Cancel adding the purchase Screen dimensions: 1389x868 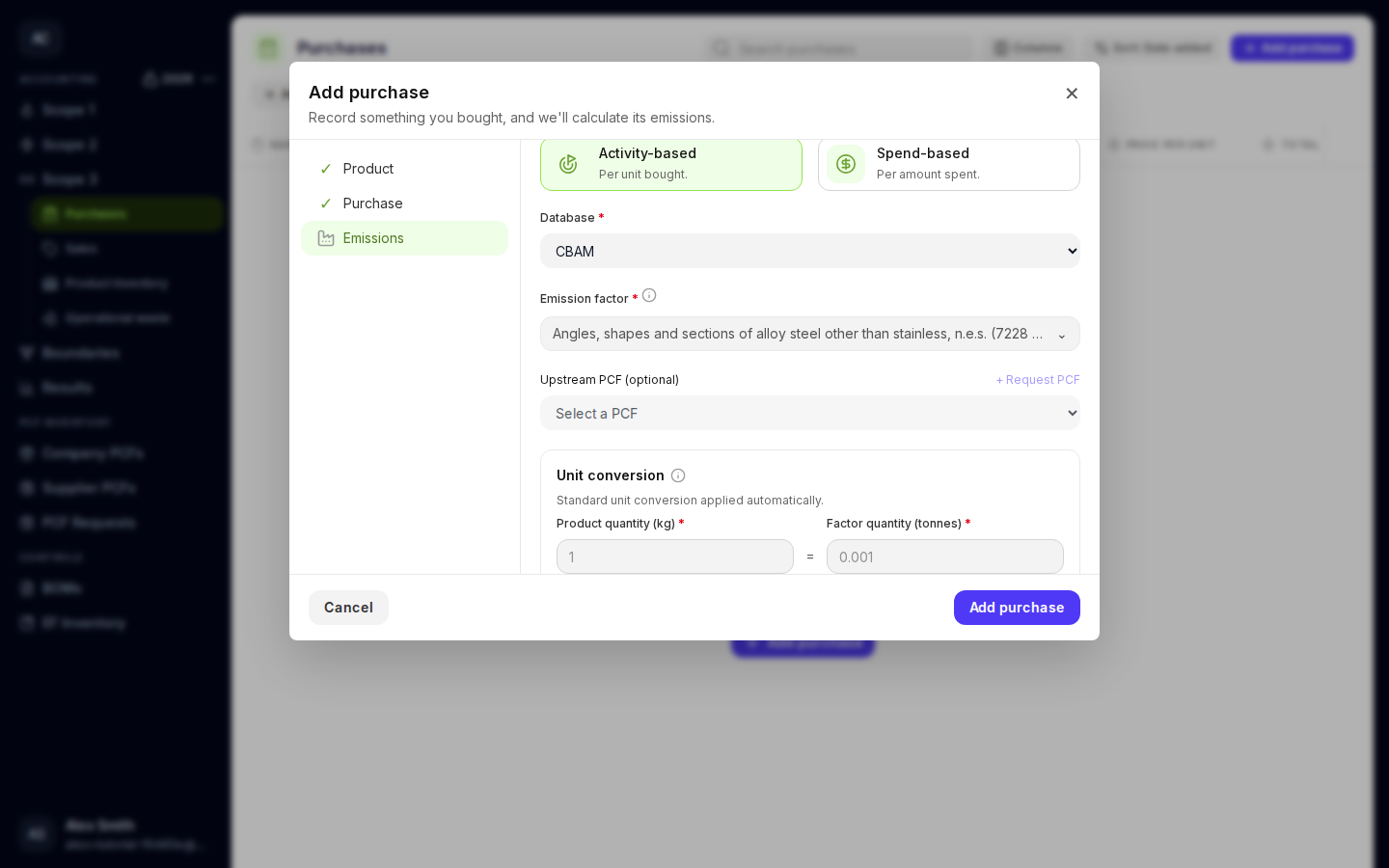coord(348,608)
